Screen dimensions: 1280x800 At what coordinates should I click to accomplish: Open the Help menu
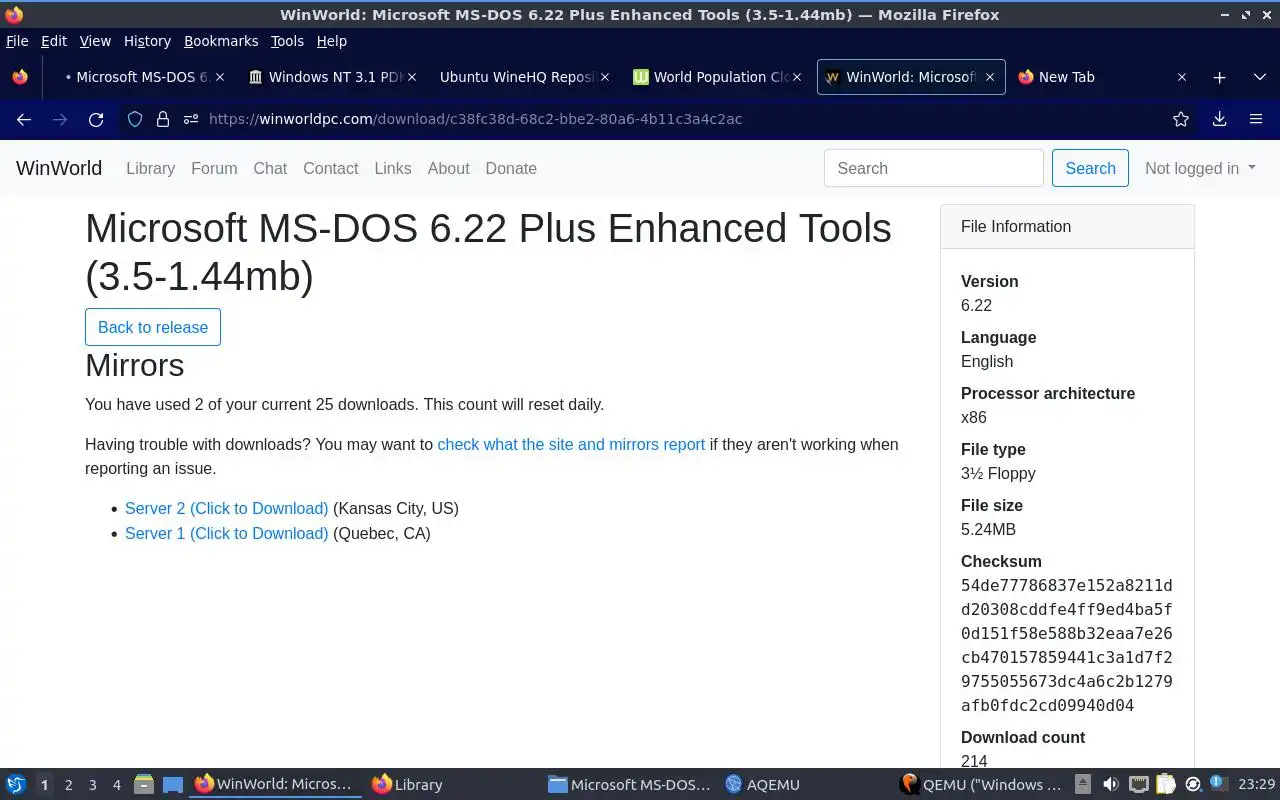coord(331,41)
